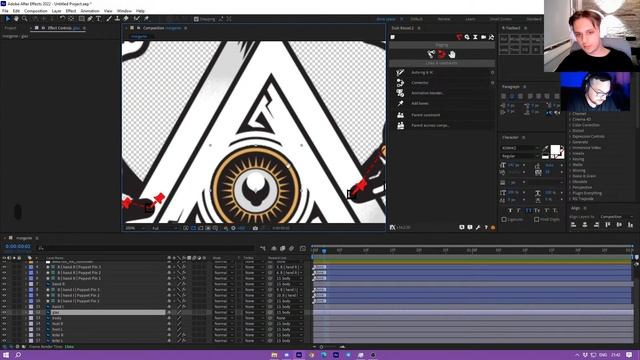Toggle visibility of the 'hand l' layer
640x360 pixels.
[4, 307]
